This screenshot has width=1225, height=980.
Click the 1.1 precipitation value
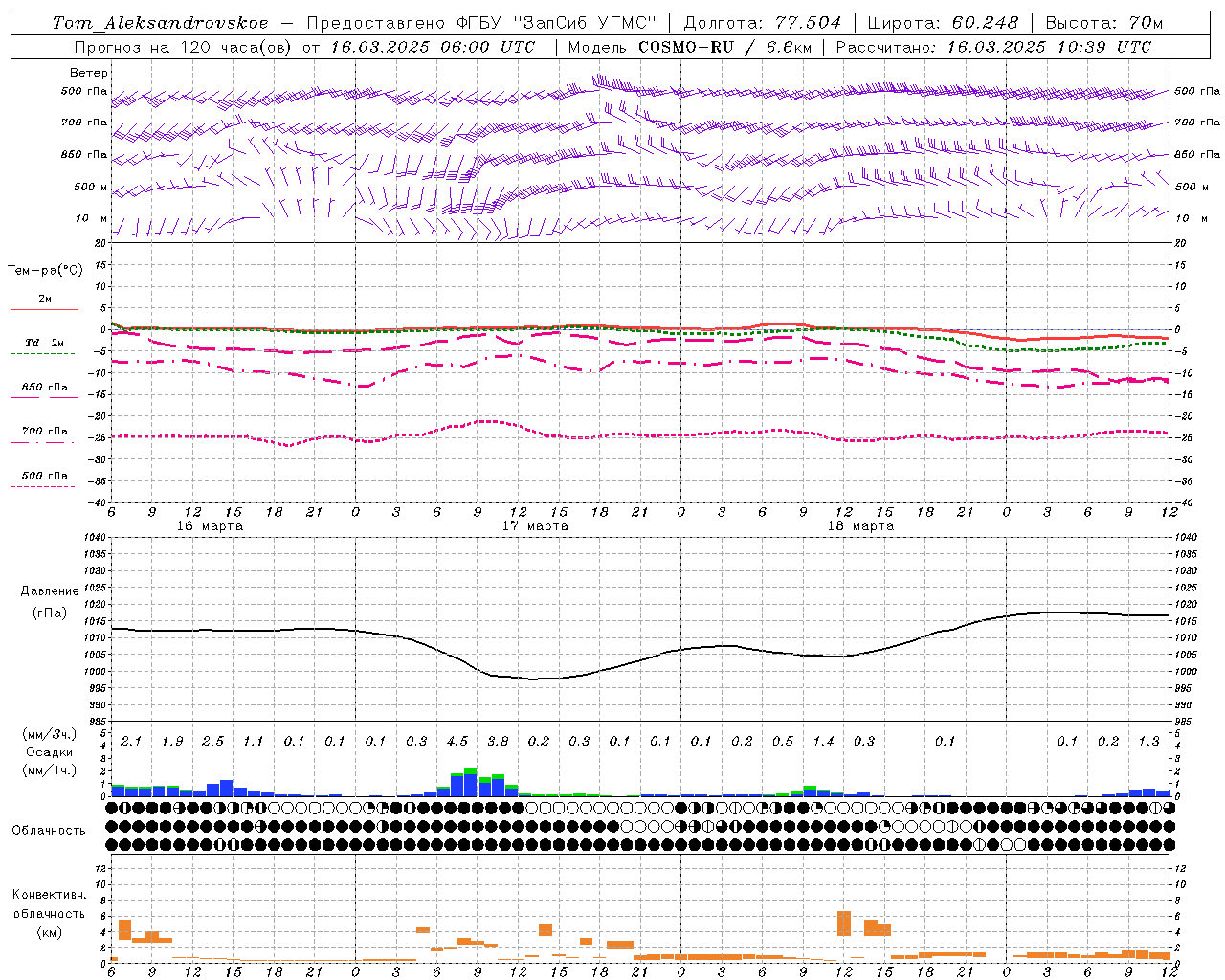pos(253,741)
